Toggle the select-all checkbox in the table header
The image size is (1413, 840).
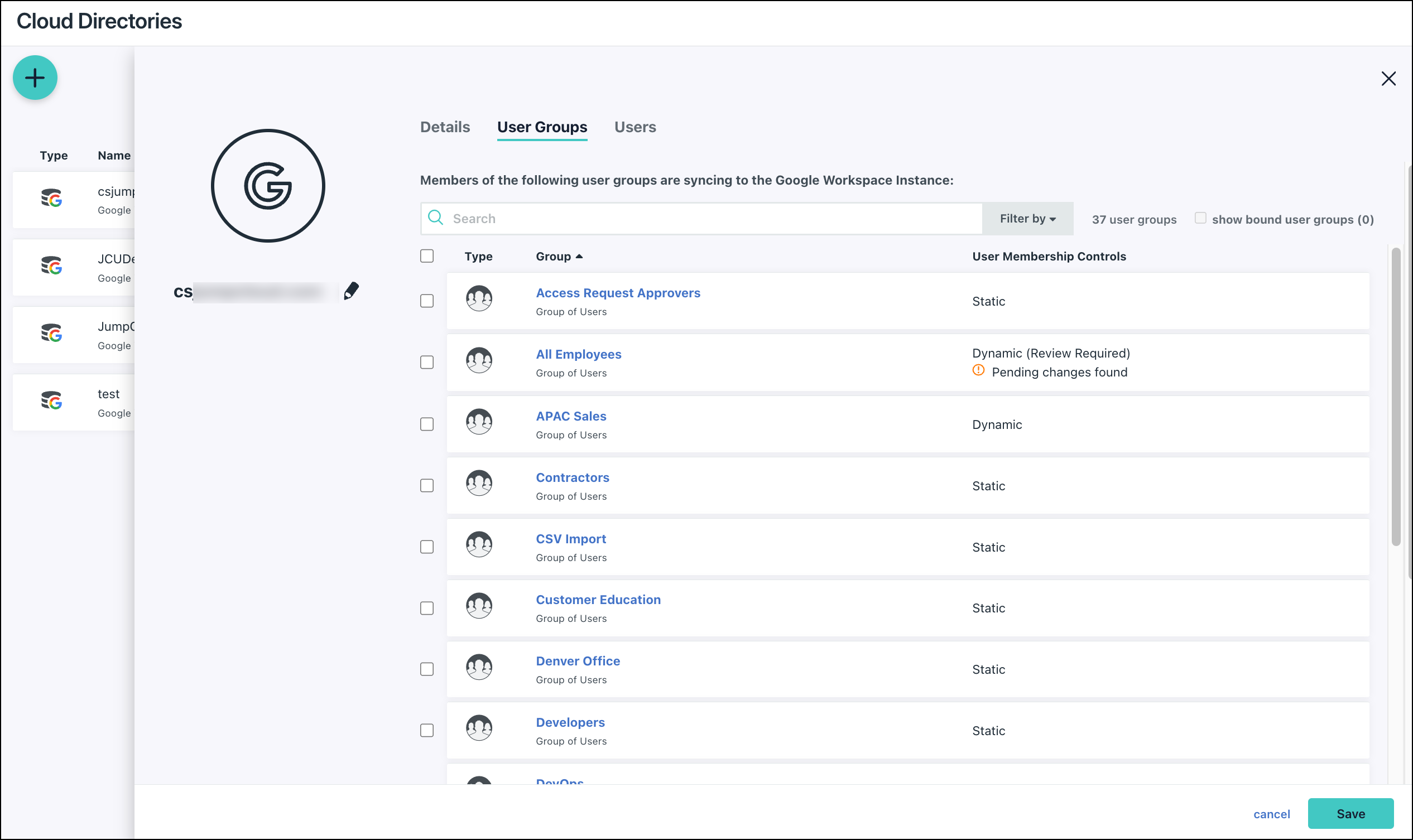[x=426, y=256]
